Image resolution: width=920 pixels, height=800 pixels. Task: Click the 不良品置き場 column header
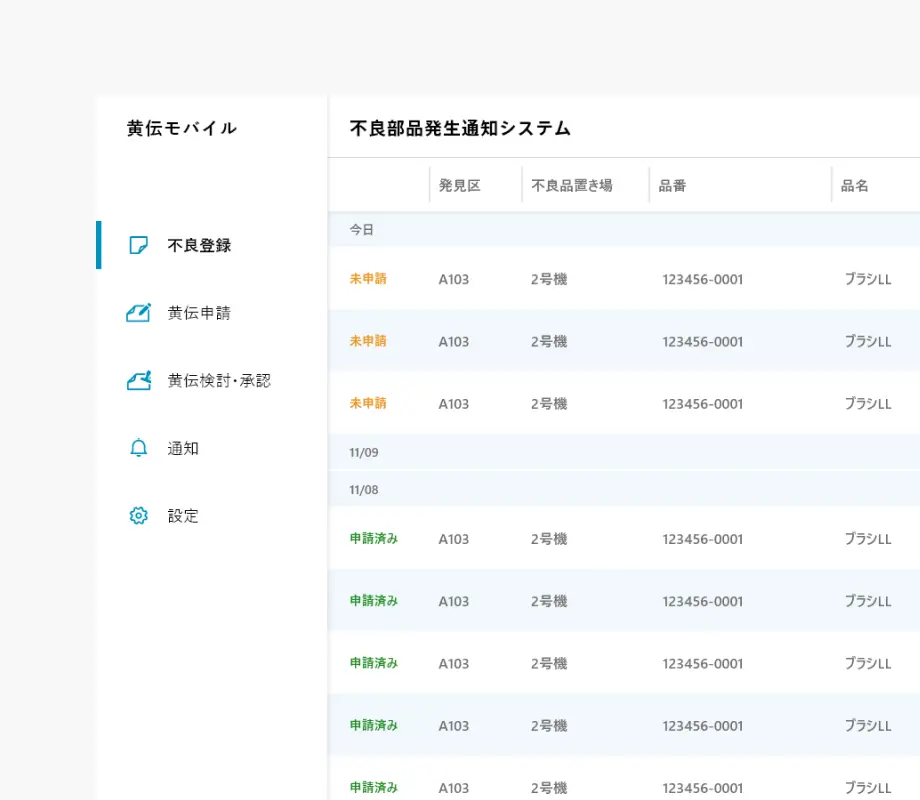pos(572,186)
